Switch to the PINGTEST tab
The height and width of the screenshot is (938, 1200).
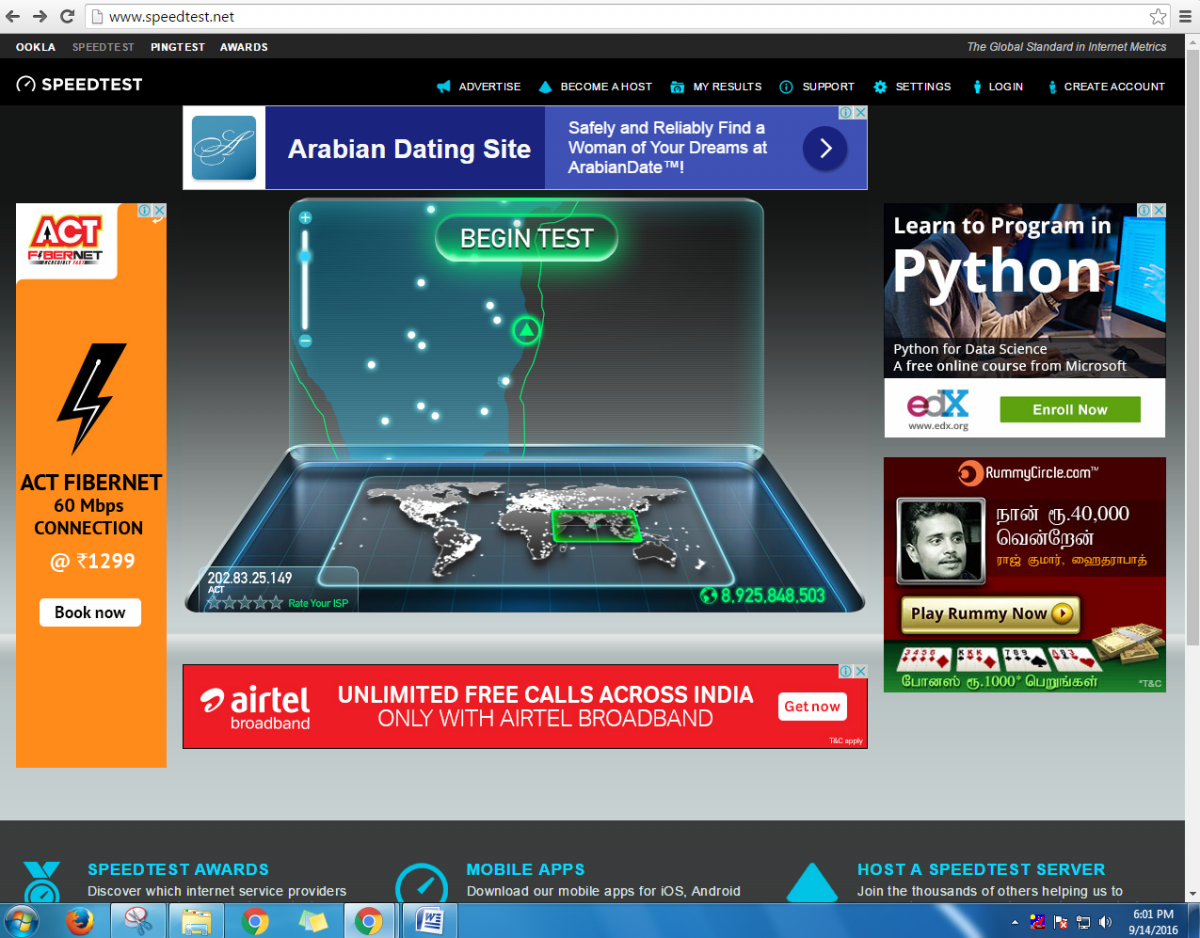click(178, 47)
